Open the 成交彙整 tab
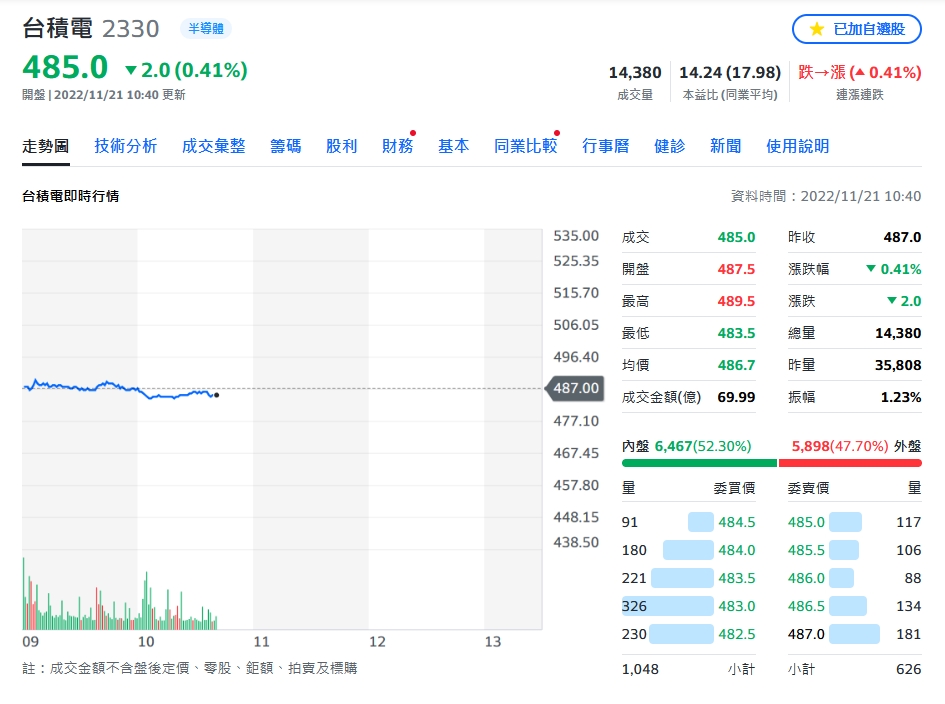Viewport: 945px width, 704px height. point(213,146)
